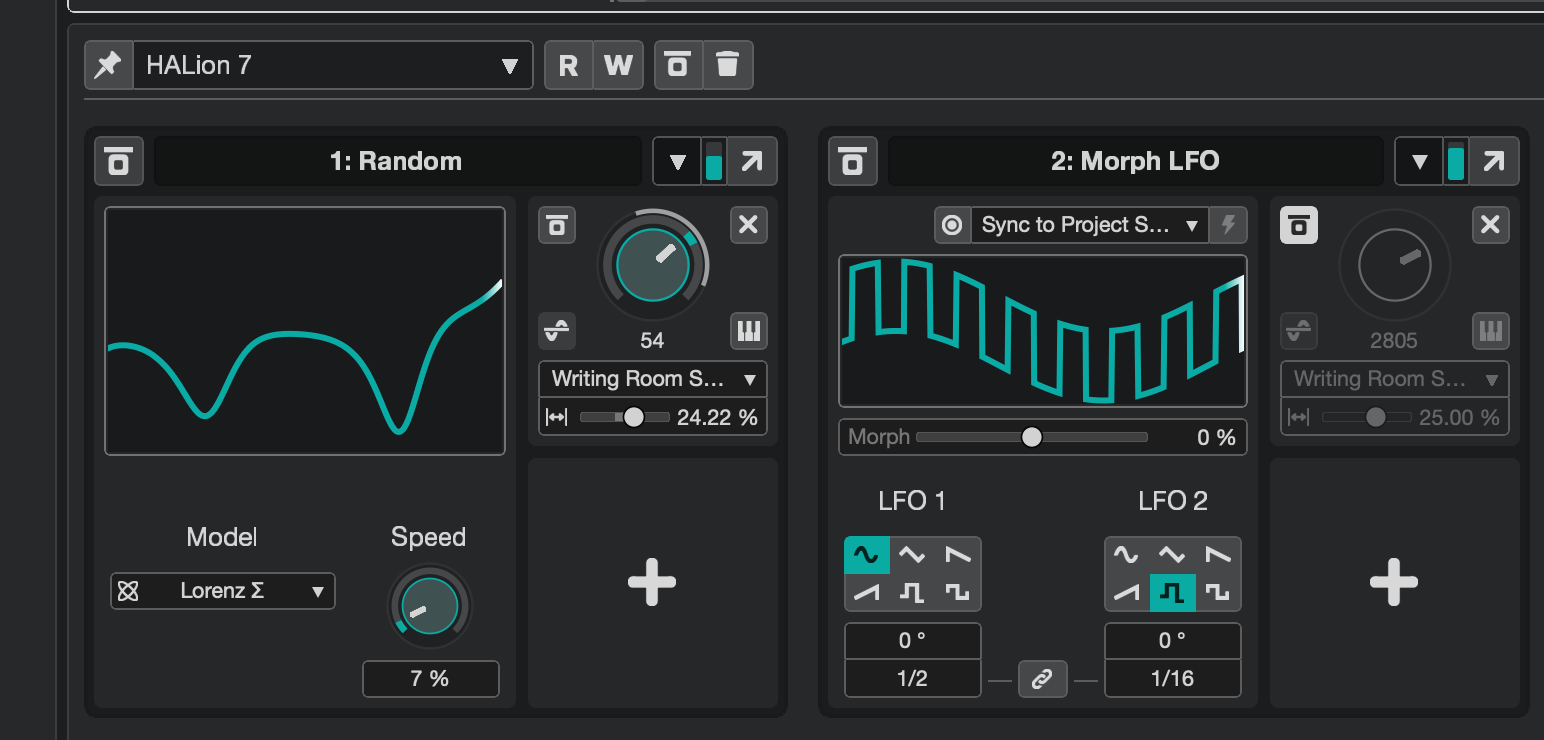Viewport: 1544px width, 740px height.
Task: Open the Model dropdown showing Lorenz Σ
Action: point(222,591)
